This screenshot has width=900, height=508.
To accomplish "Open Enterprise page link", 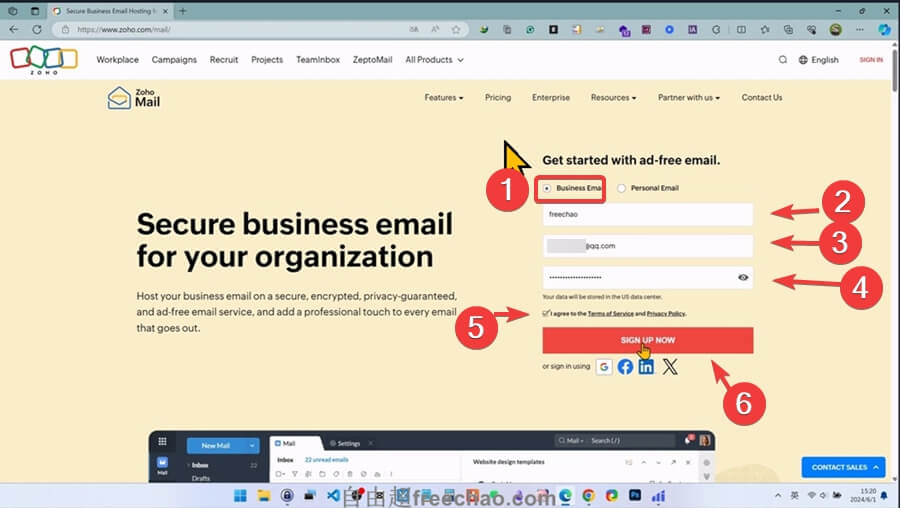I will click(x=551, y=98).
